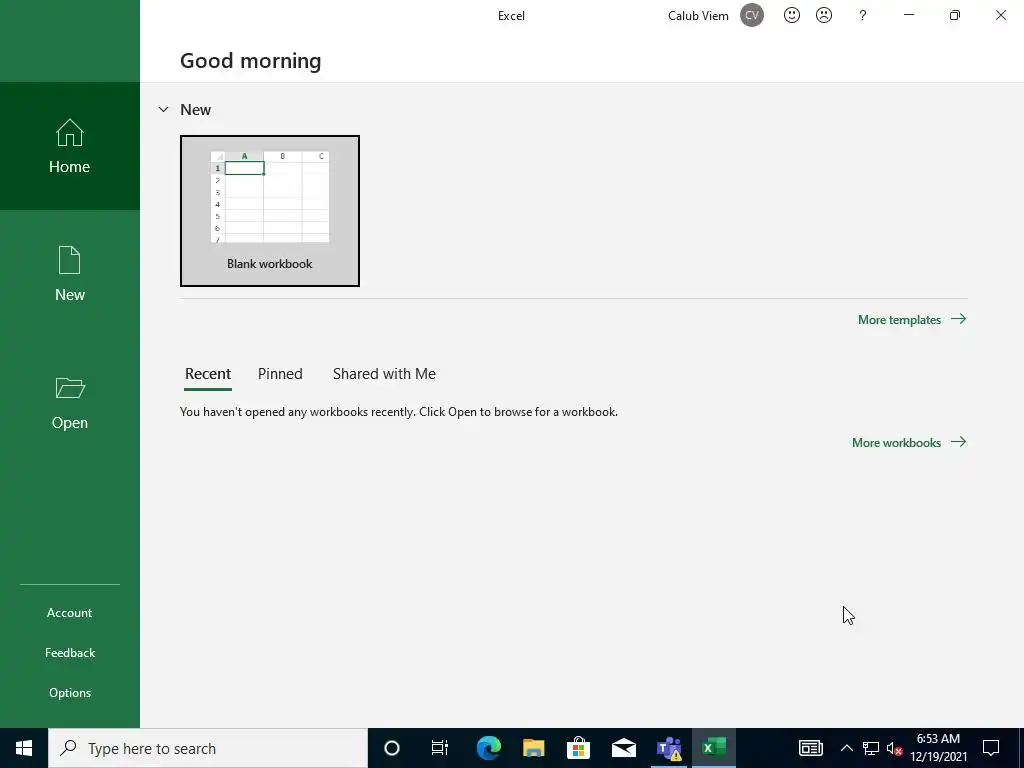Click the network status tray icon
The image size is (1024, 768).
coord(871,748)
